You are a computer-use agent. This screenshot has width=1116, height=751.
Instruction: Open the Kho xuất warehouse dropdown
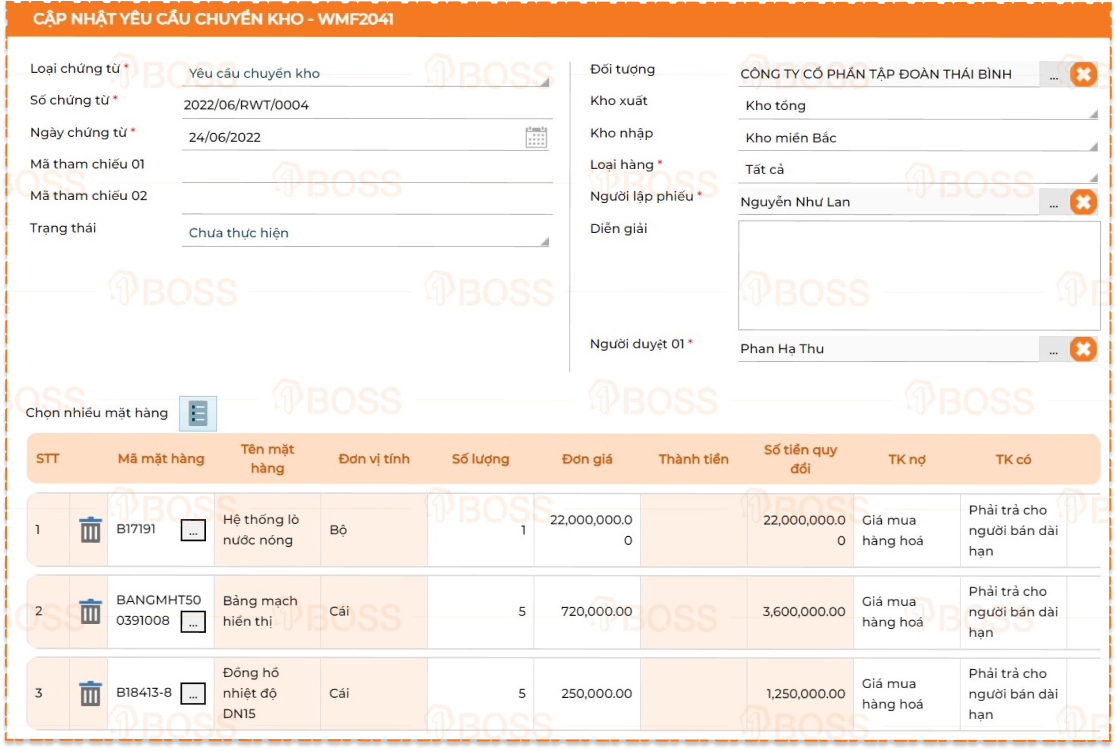(x=918, y=106)
